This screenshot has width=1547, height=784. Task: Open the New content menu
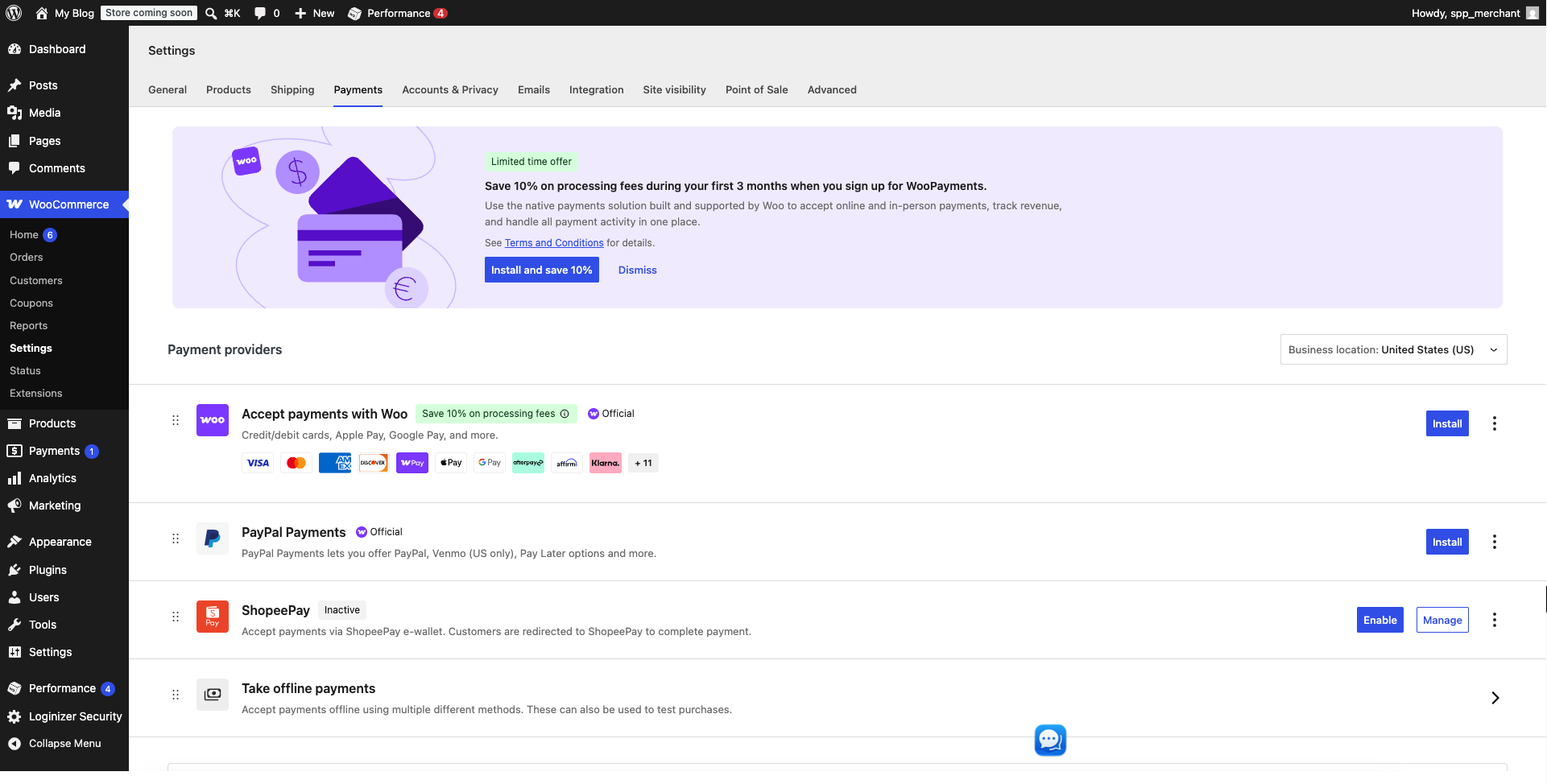coord(315,13)
